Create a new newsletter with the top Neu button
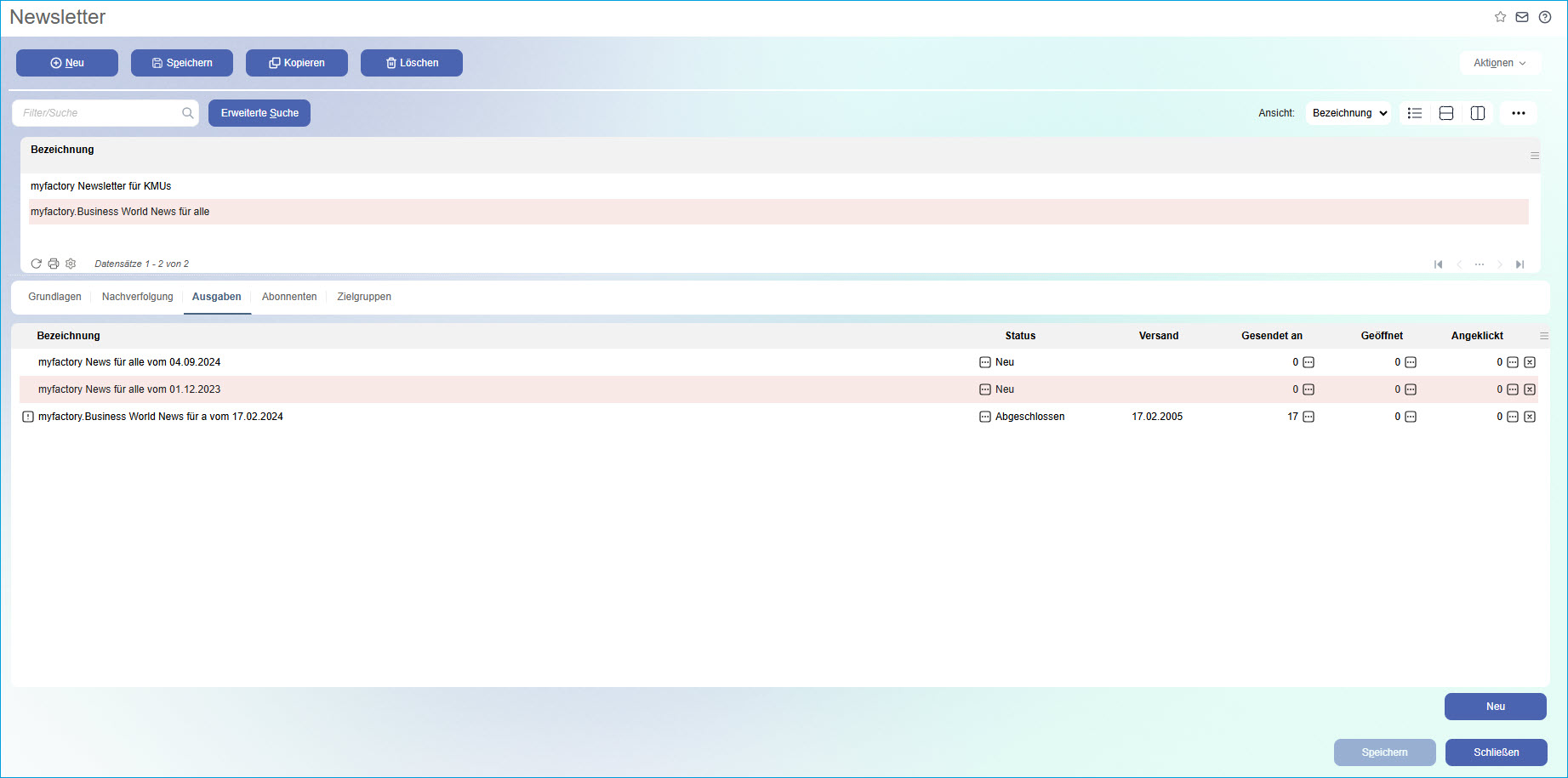The image size is (1568, 778). pyautogui.click(x=67, y=63)
